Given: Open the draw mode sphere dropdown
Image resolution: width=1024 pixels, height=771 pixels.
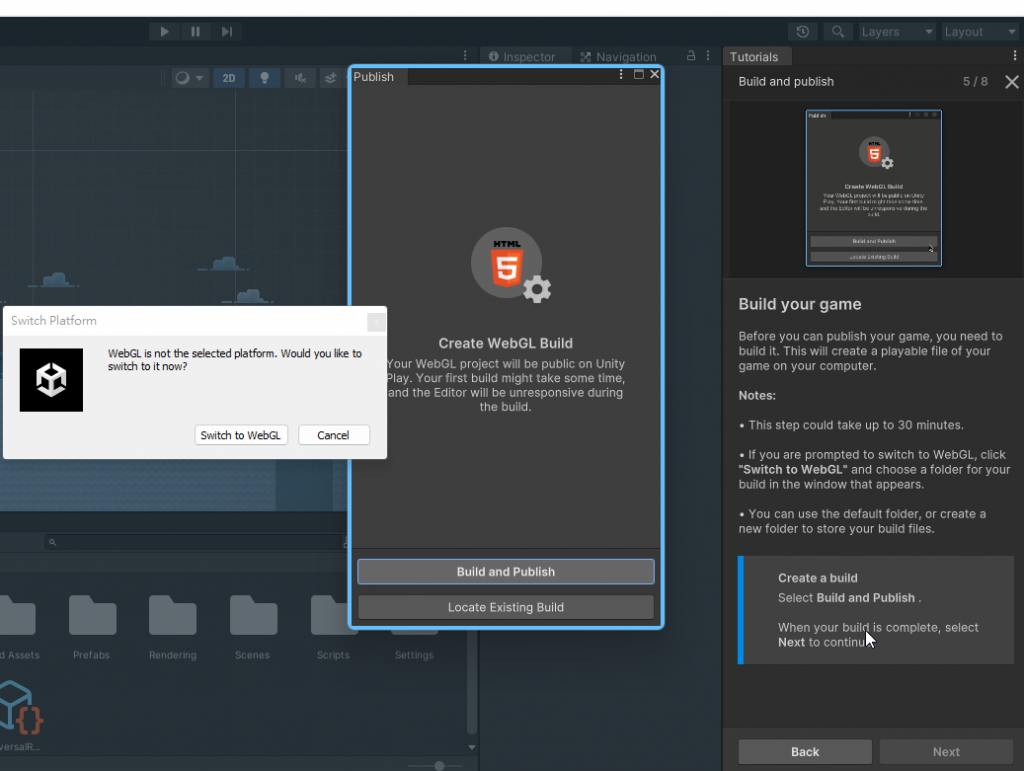Looking at the screenshot, I should tap(189, 78).
